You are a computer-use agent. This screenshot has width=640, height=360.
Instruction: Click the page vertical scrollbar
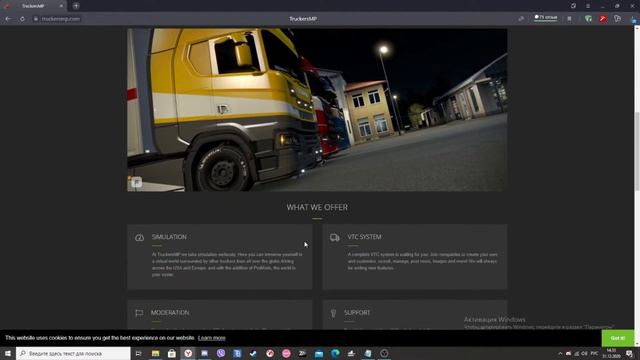(x=637, y=151)
